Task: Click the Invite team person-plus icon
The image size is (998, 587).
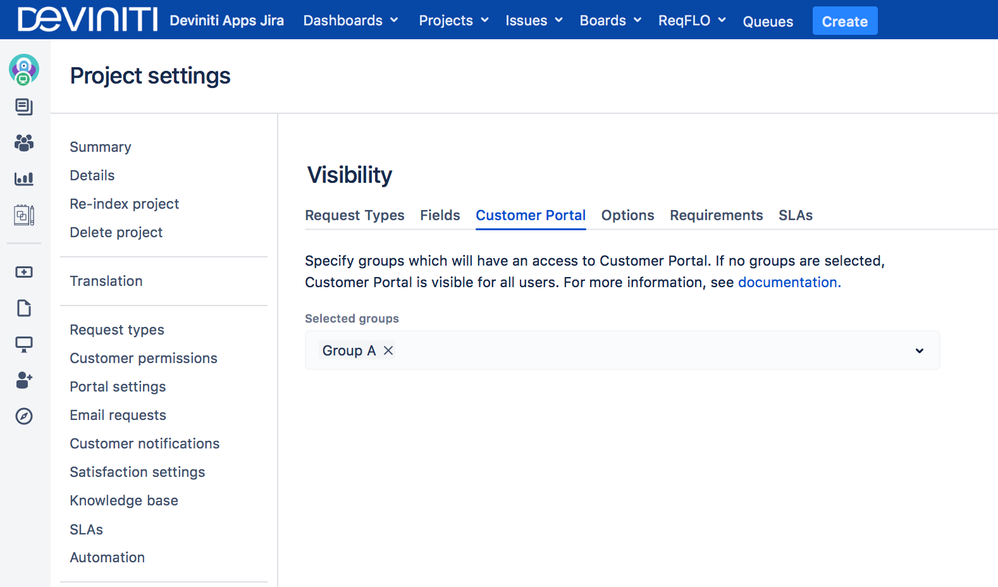Action: [24, 380]
